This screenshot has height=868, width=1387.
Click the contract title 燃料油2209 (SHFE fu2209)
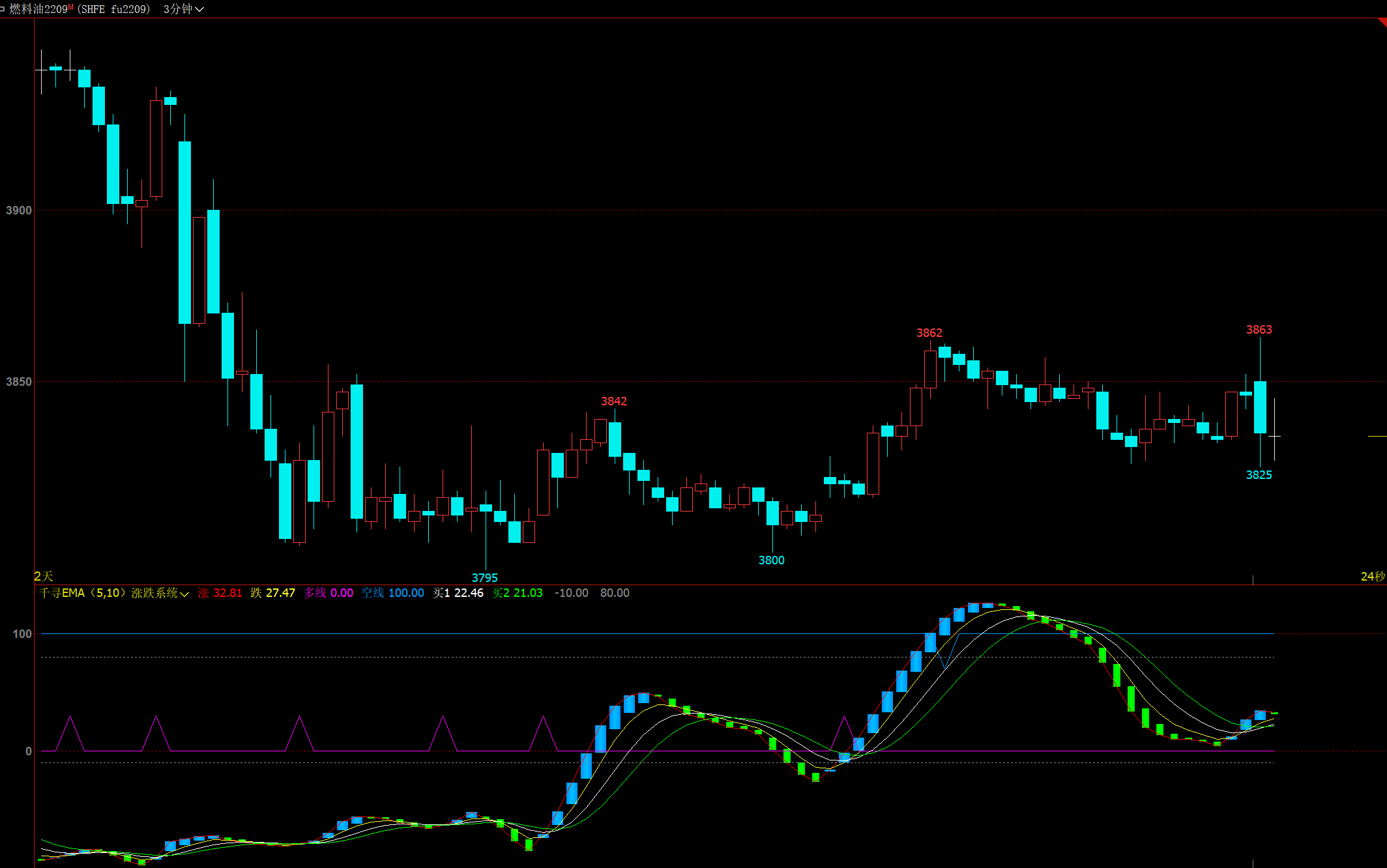80,9
